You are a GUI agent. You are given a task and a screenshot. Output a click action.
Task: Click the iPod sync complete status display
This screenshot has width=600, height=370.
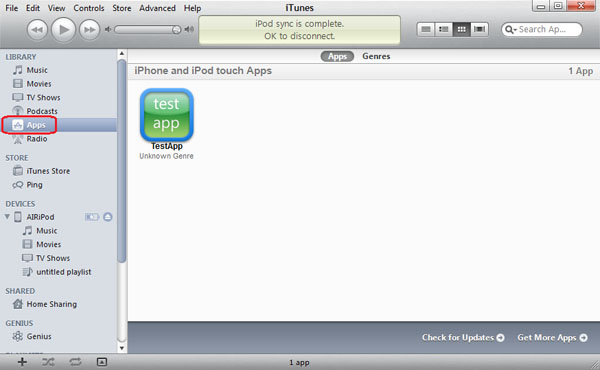click(300, 30)
